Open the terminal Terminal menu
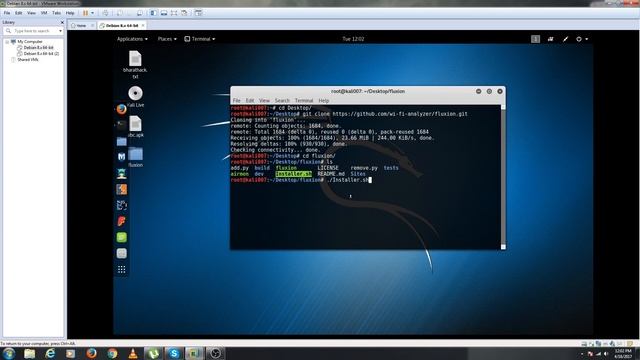 click(x=304, y=100)
